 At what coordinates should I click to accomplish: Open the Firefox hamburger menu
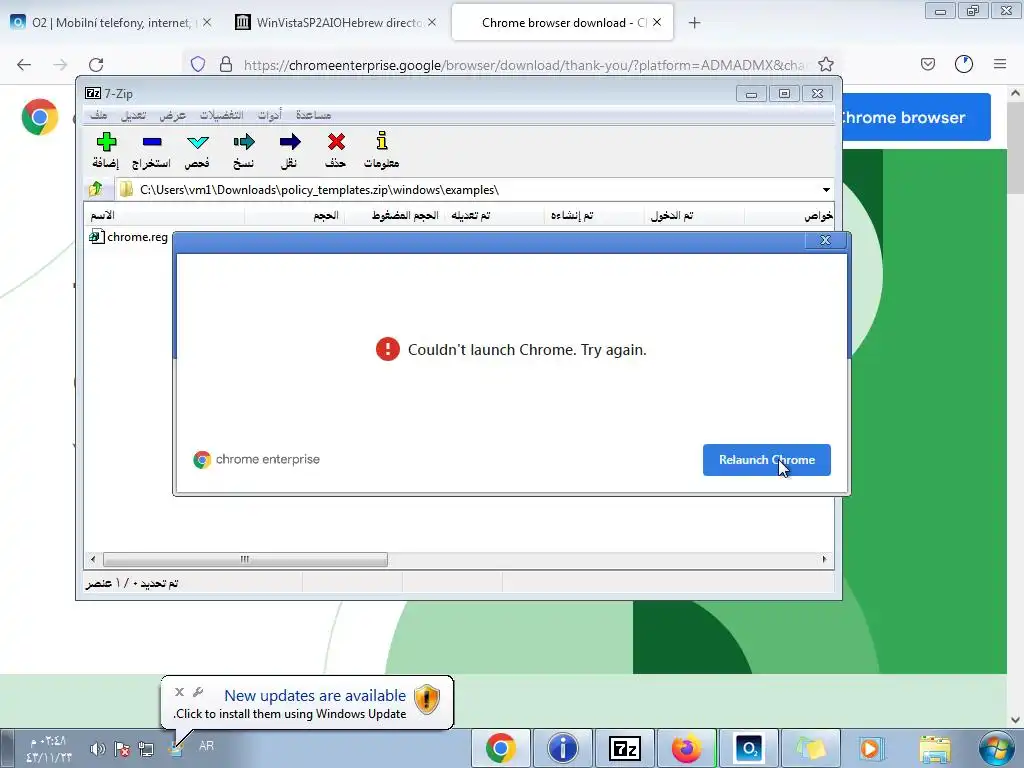click(1000, 64)
